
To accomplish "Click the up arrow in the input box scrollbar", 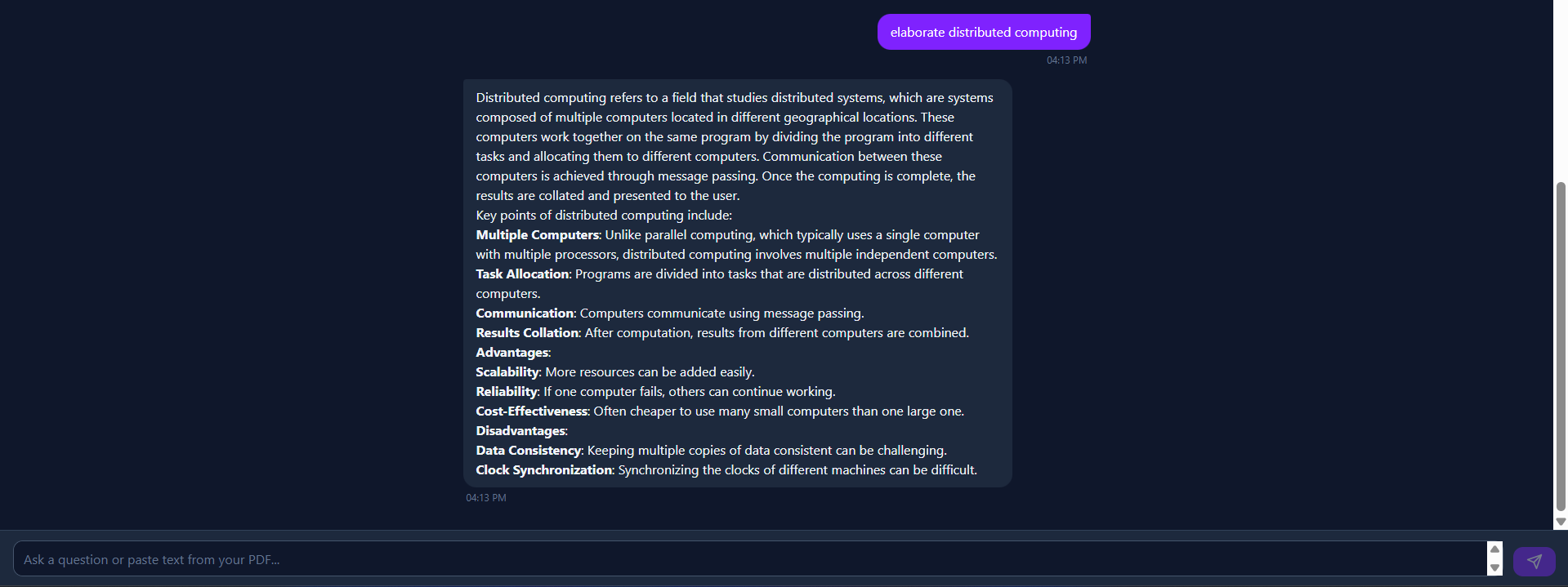I will coord(1494,549).
